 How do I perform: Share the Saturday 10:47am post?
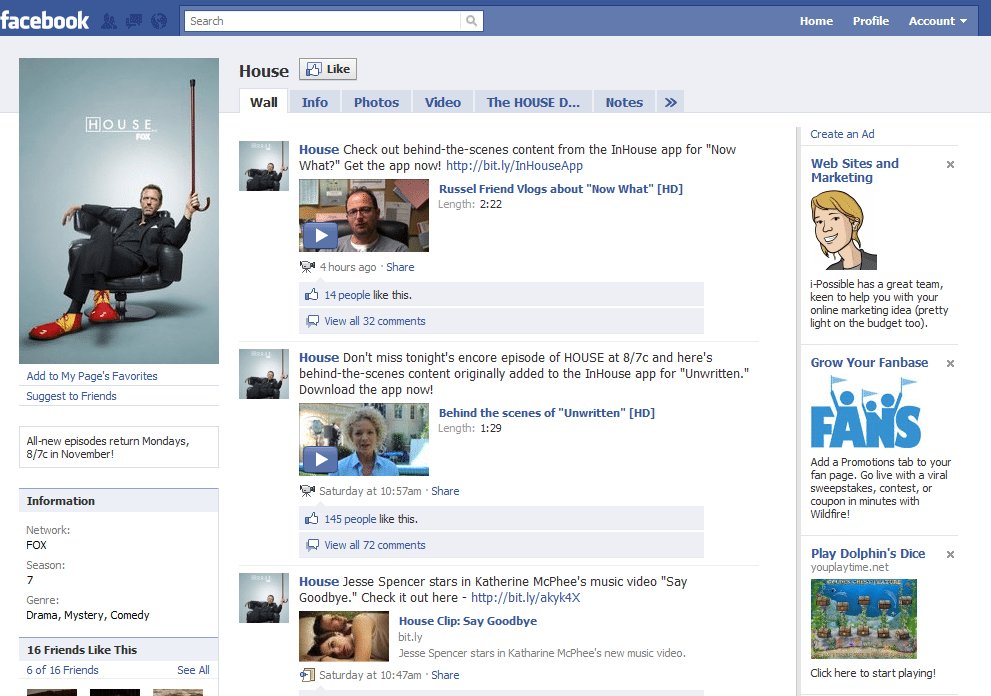pyautogui.click(x=445, y=675)
